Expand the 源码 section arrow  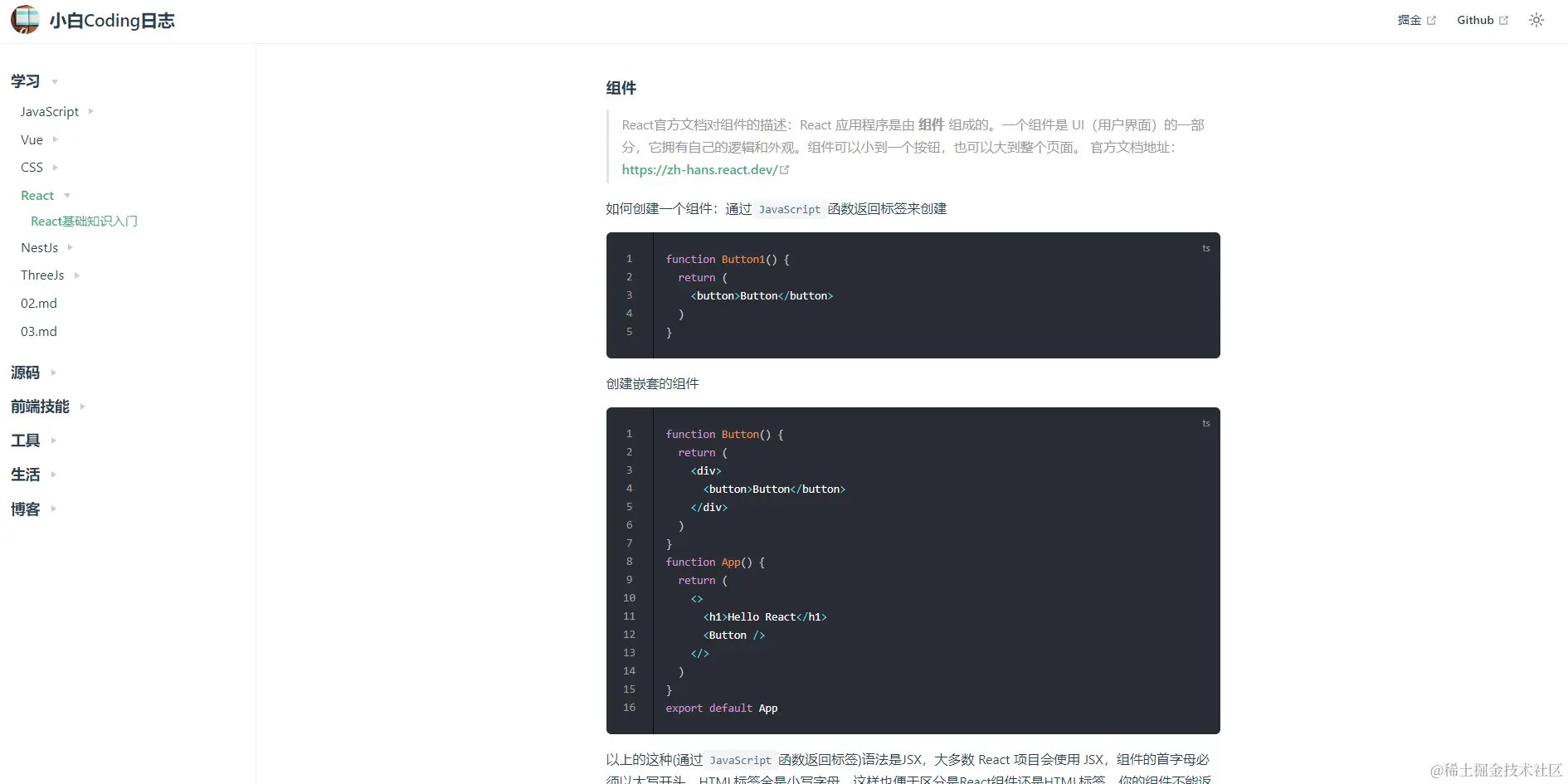tap(54, 373)
